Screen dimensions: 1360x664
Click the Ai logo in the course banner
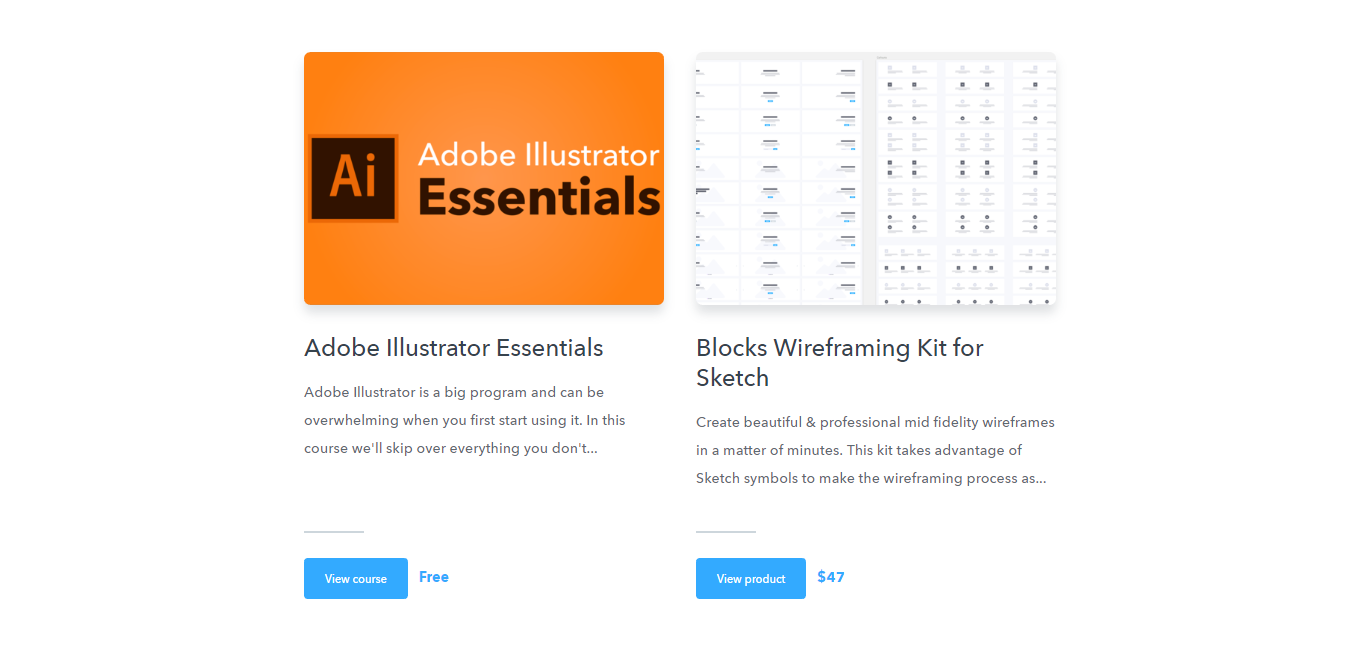[x=353, y=178]
